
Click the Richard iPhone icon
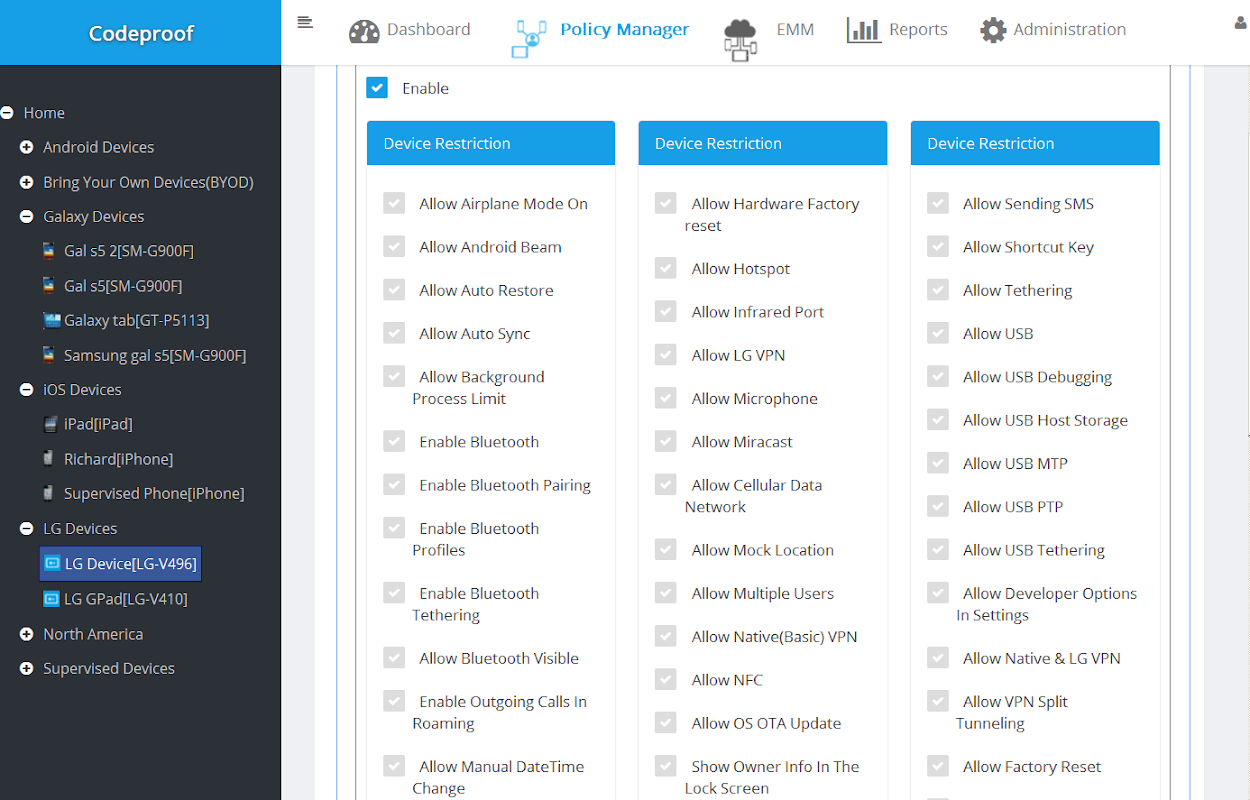tap(48, 458)
